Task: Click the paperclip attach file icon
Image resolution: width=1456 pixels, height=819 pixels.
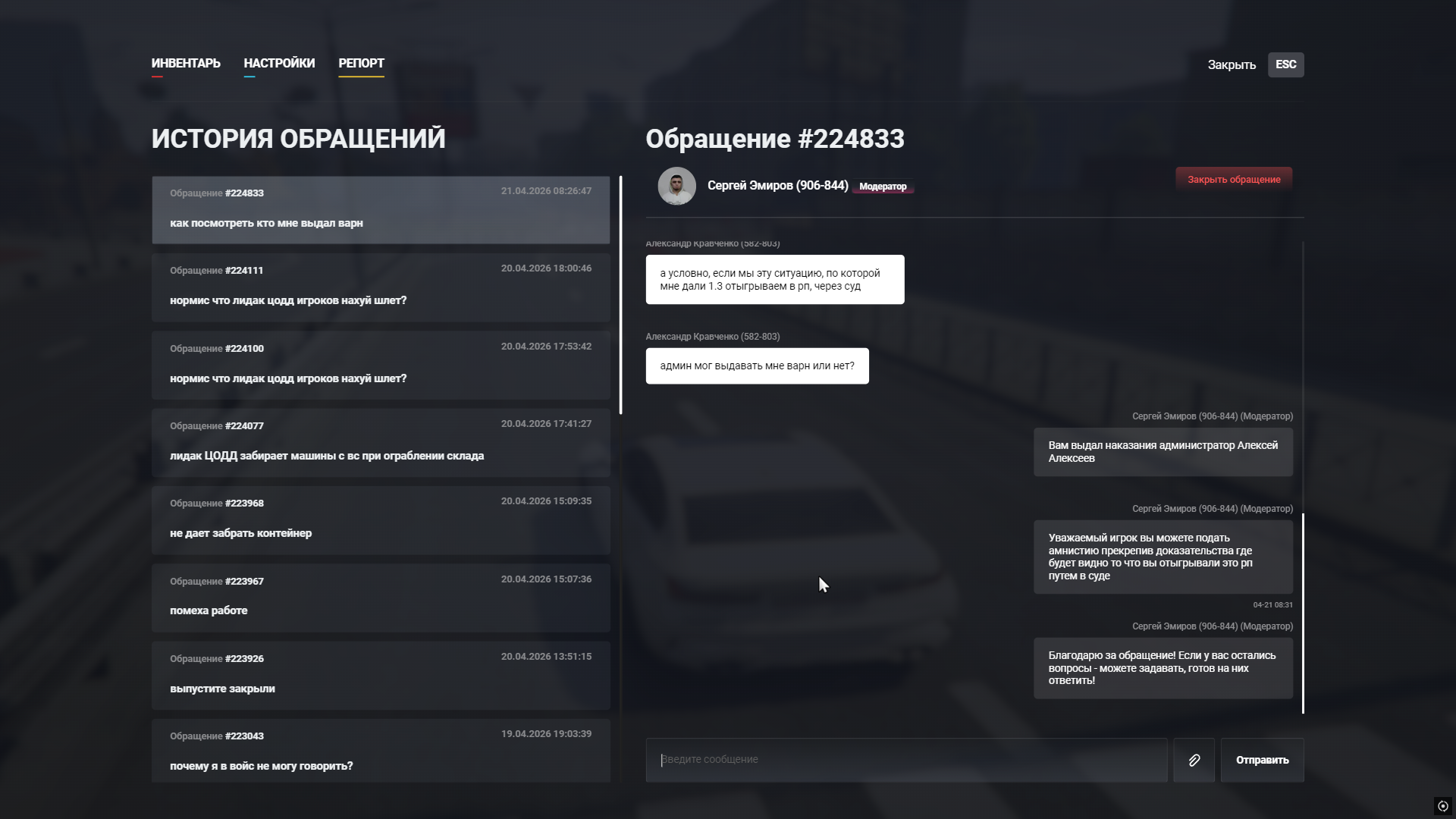Action: pyautogui.click(x=1194, y=760)
